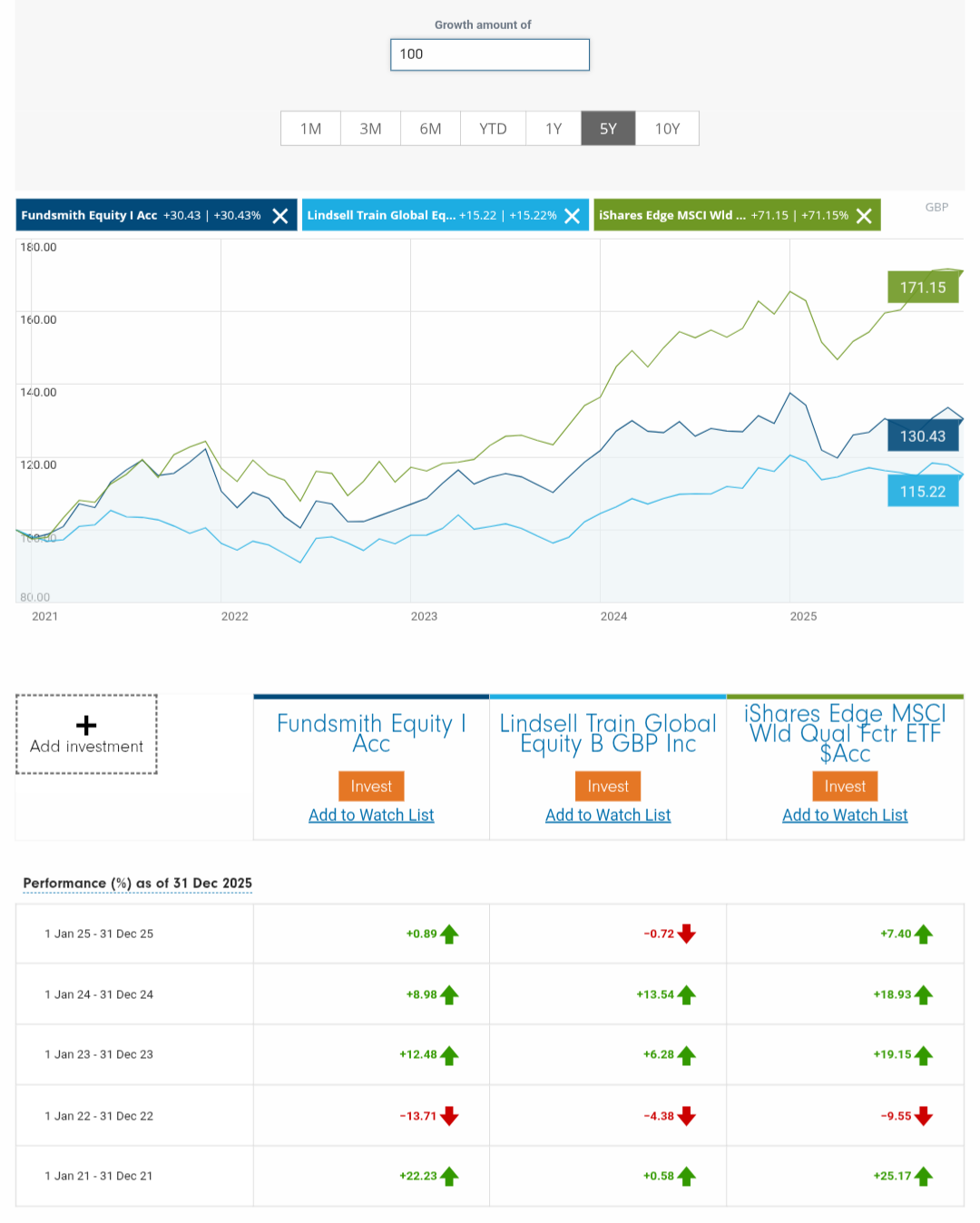Show 1Y performance range
Image resolution: width=980 pixels, height=1223 pixels.
coord(554,129)
